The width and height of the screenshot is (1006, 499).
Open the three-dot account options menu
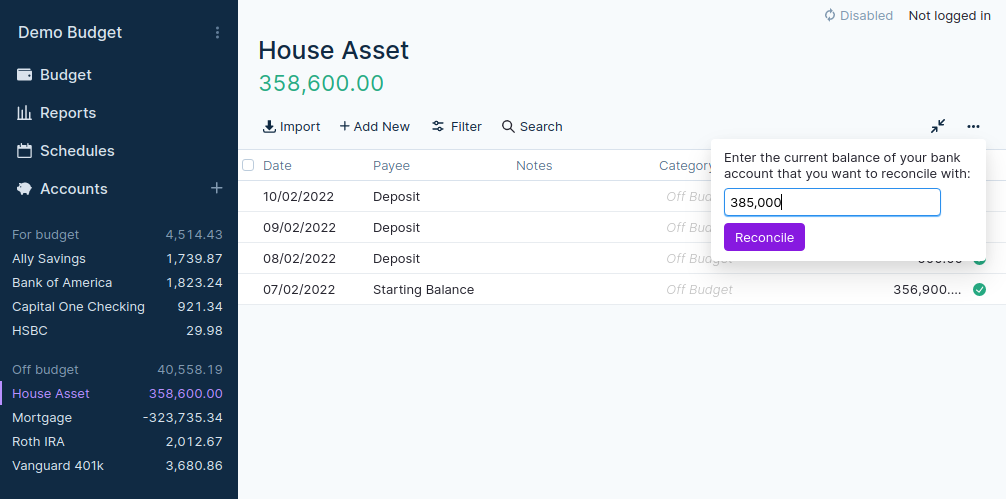(973, 127)
